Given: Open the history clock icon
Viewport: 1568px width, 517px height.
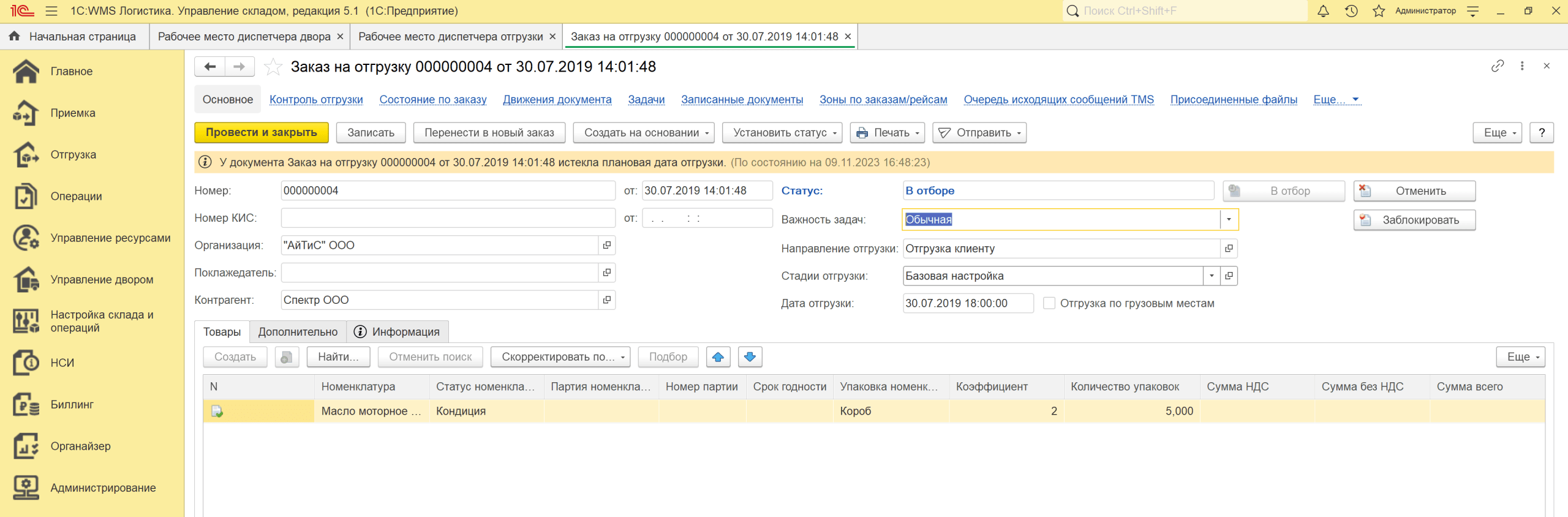Looking at the screenshot, I should coord(1351,11).
